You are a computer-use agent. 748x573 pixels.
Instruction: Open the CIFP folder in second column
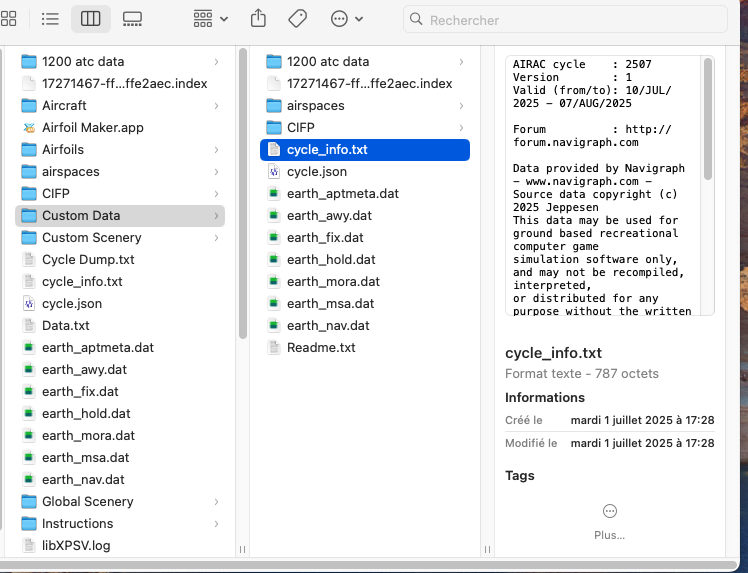coord(300,127)
